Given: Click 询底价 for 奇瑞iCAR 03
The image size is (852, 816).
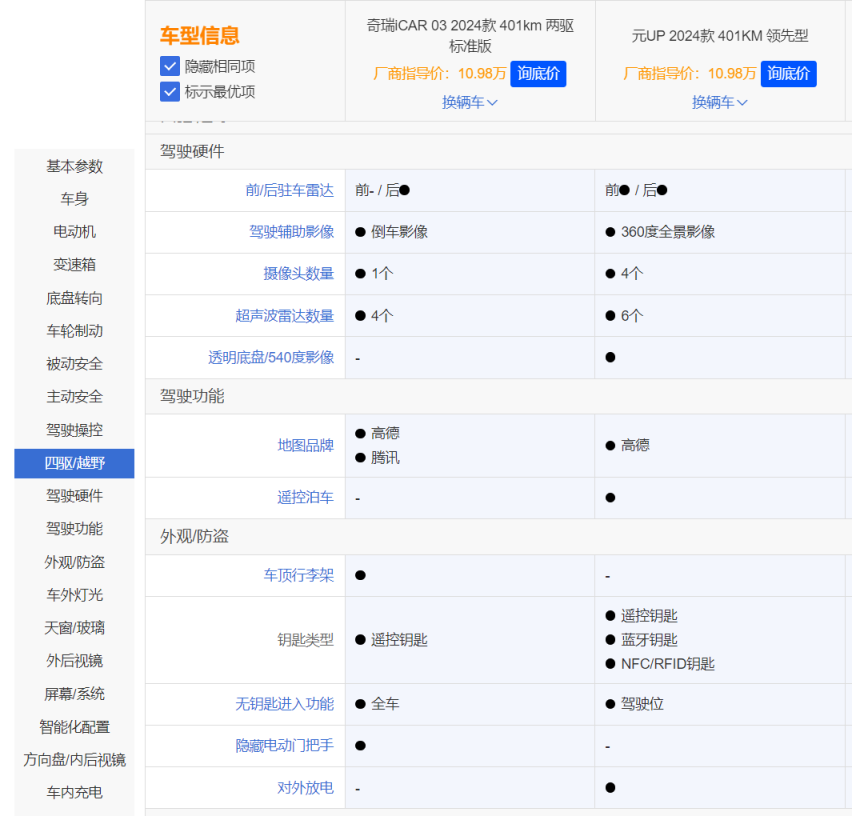Looking at the screenshot, I should click(x=538, y=74).
